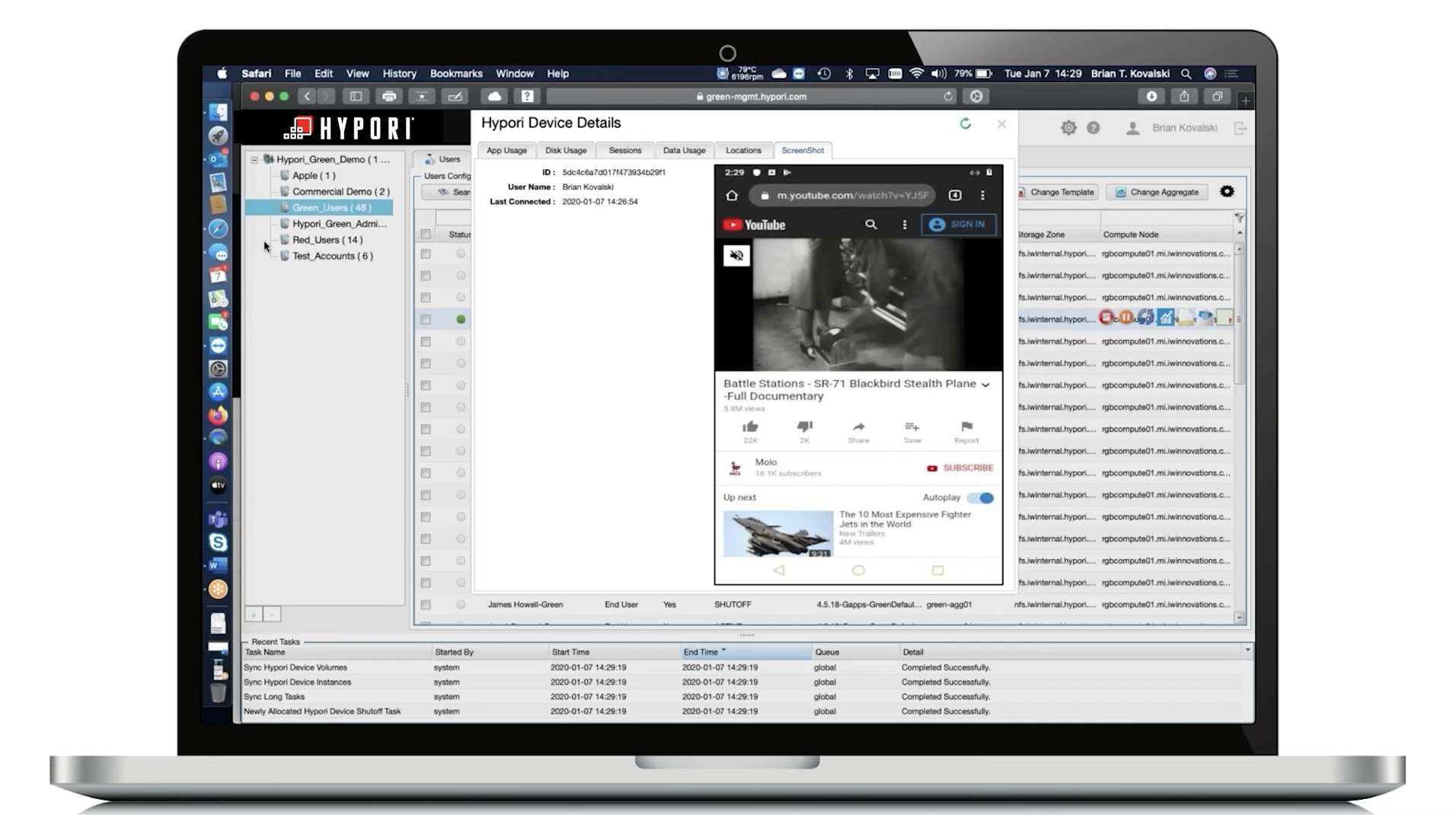Switch to the Disk Usage tab
The image size is (1456, 815).
[566, 151]
